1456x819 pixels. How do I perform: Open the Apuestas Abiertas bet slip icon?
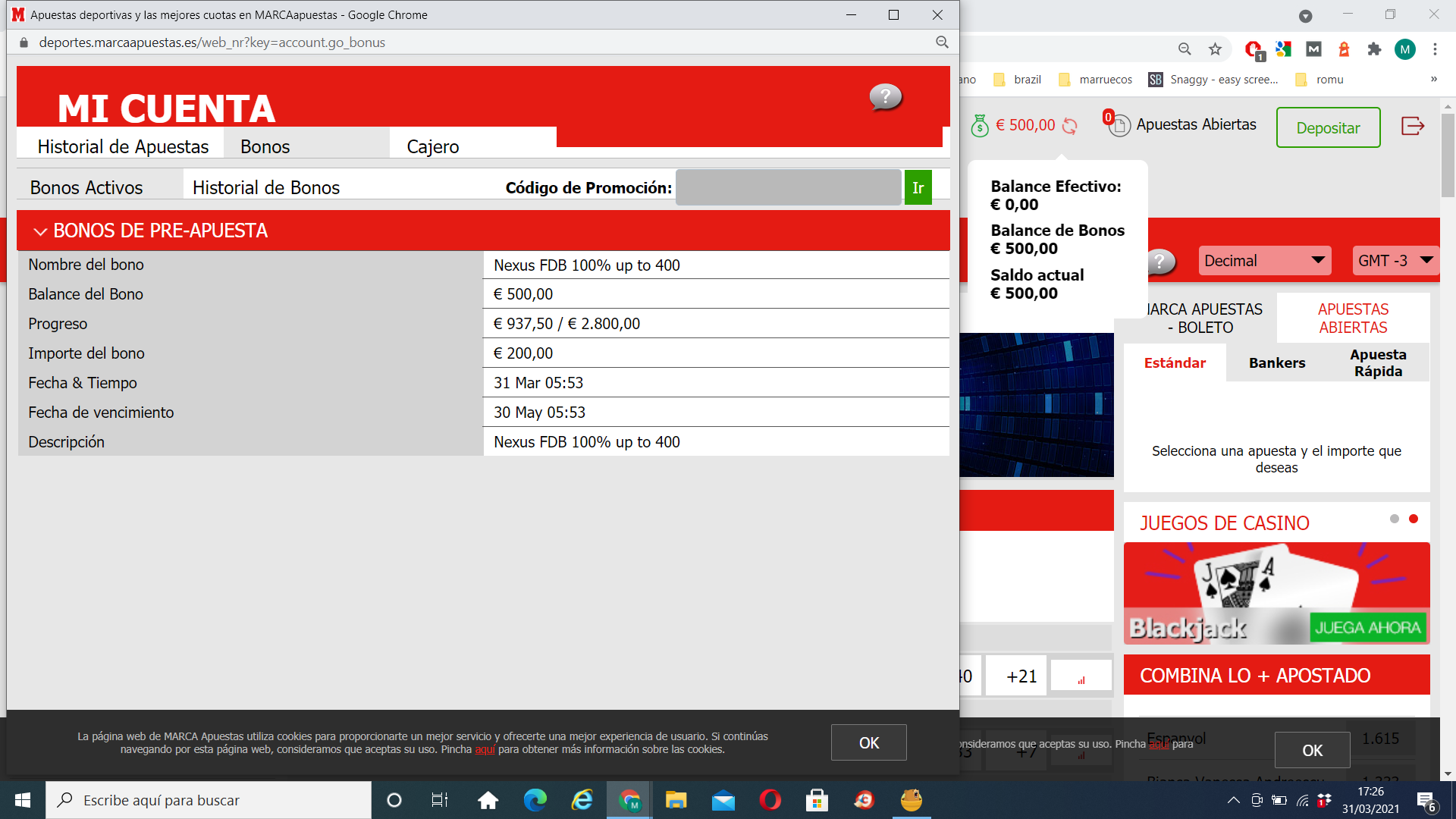[1118, 124]
